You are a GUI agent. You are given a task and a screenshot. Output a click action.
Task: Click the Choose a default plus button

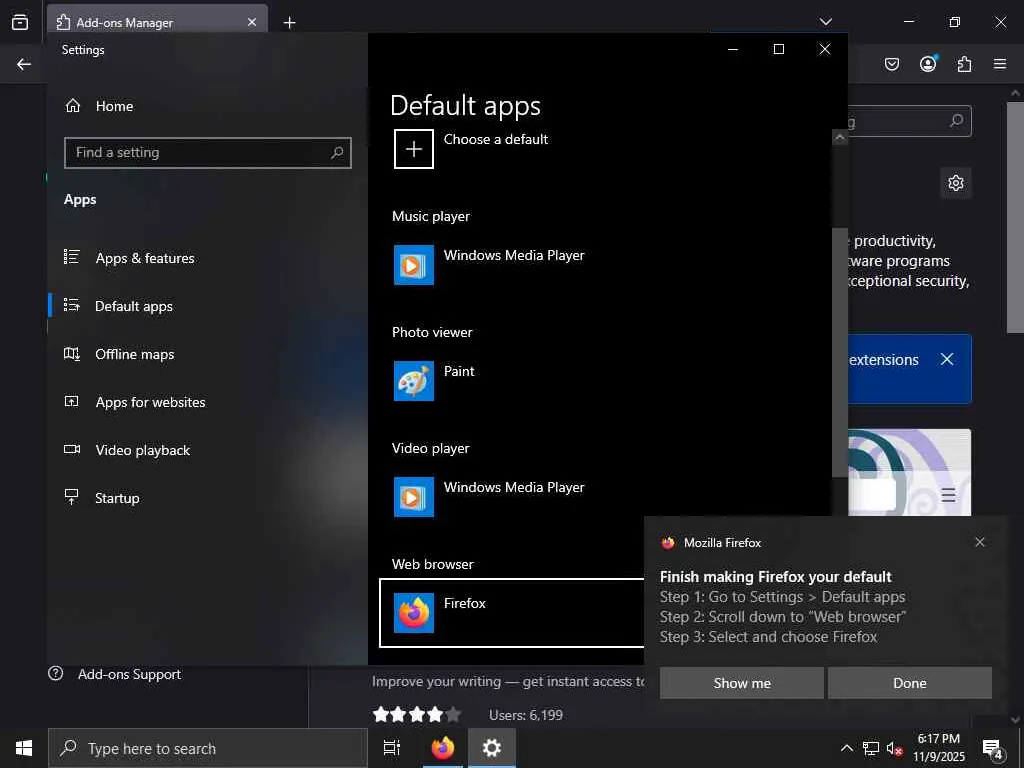click(x=414, y=149)
